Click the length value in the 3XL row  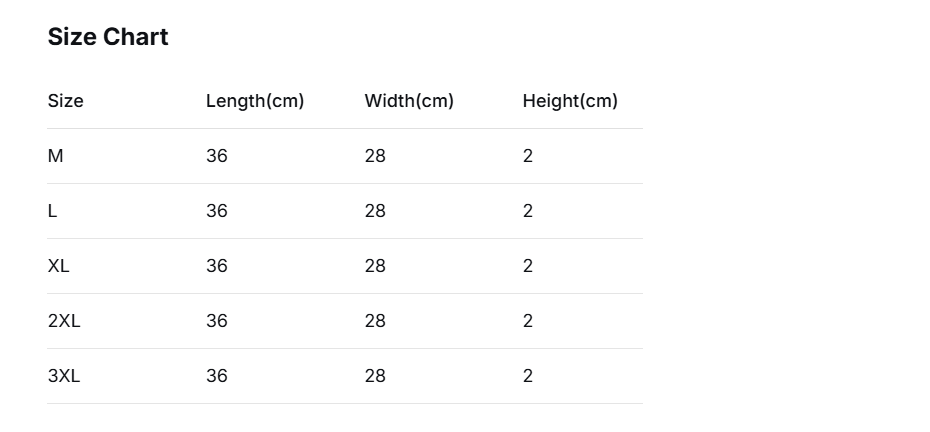coord(217,376)
